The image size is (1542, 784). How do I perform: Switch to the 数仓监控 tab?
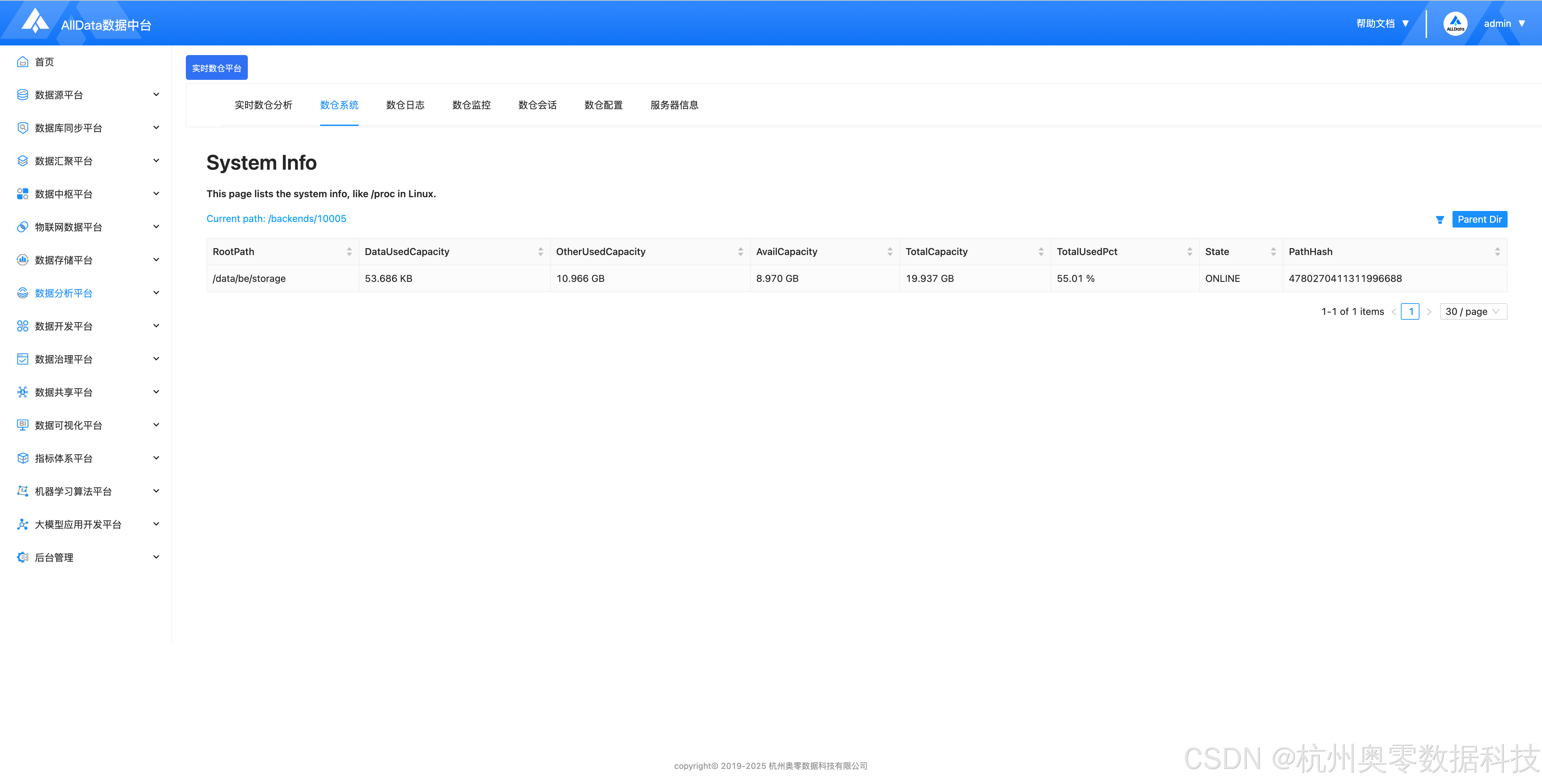[x=471, y=105]
